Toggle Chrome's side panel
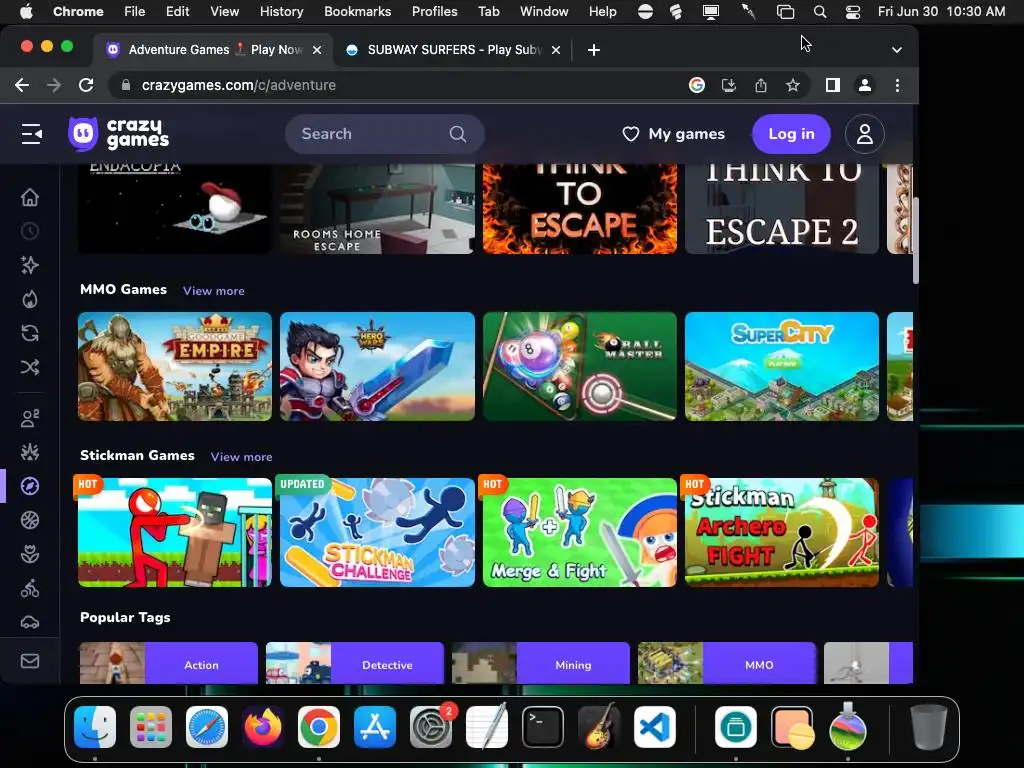The width and height of the screenshot is (1024, 768). coord(833,85)
